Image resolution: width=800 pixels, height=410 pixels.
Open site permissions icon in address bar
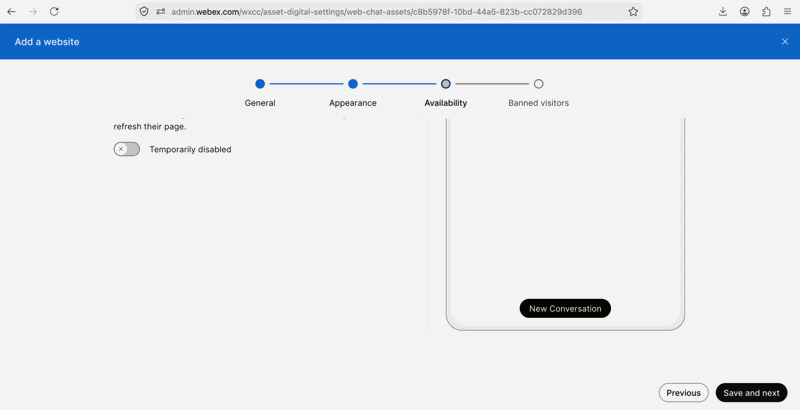pyautogui.click(x=161, y=11)
